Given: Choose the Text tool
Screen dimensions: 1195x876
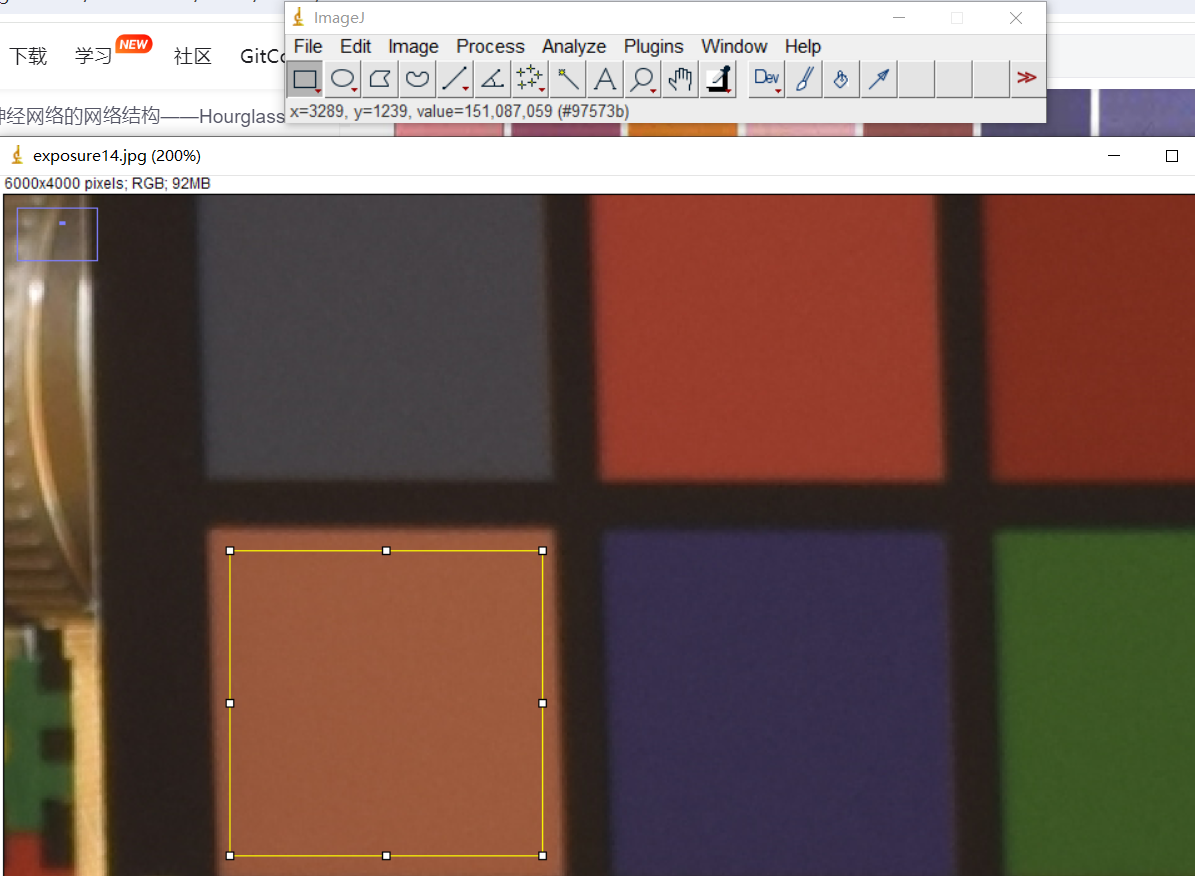Looking at the screenshot, I should [604, 79].
